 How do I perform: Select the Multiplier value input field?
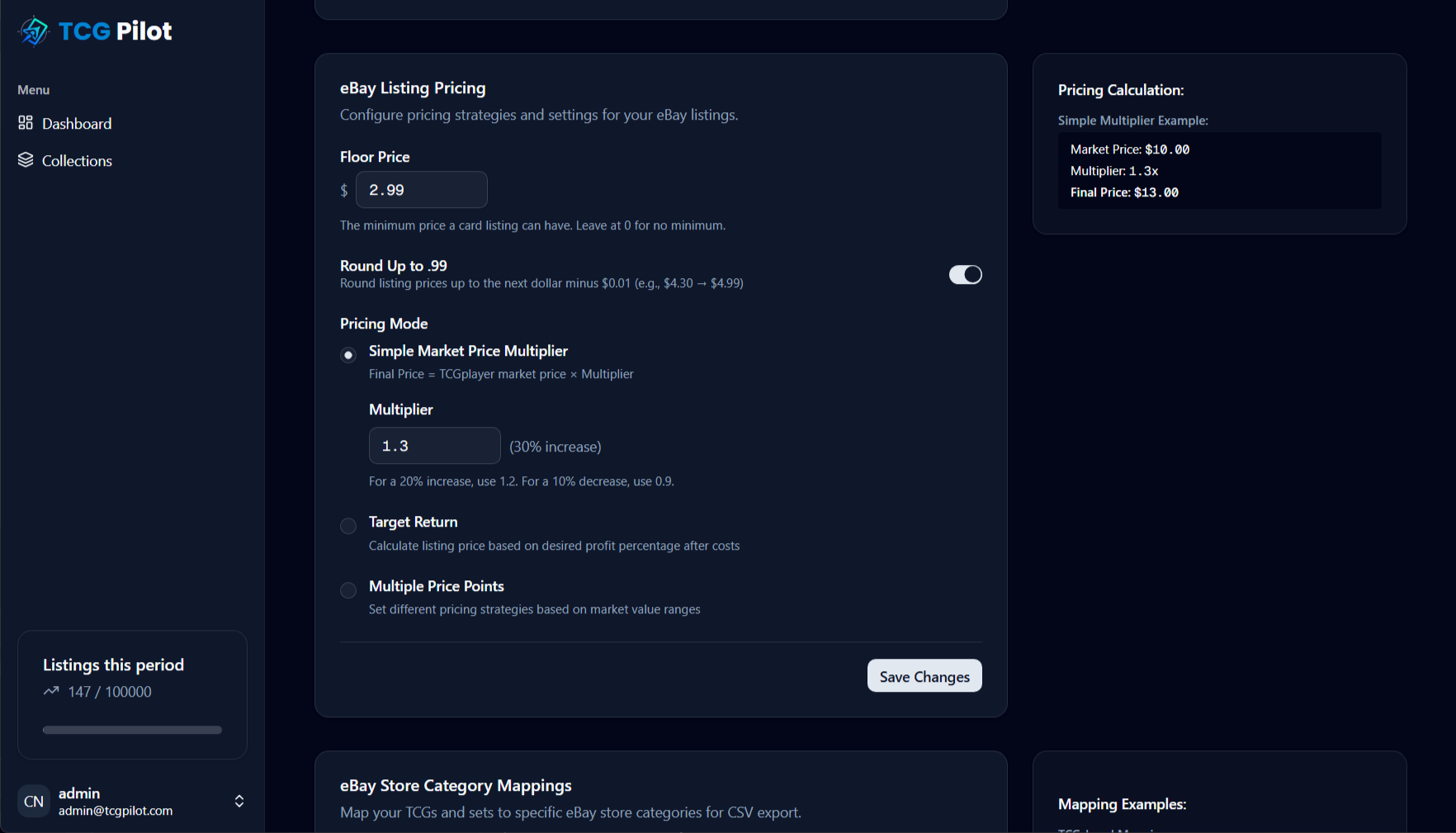[x=434, y=446]
